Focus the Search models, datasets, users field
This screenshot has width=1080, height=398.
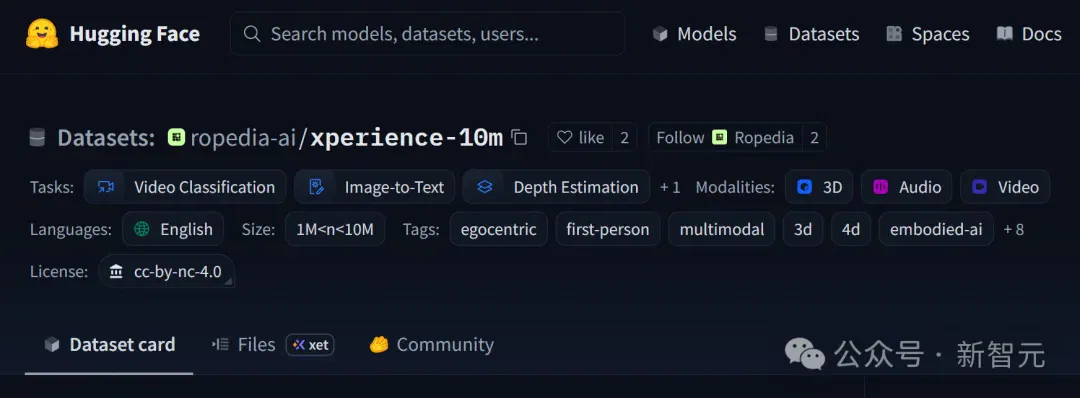[427, 34]
